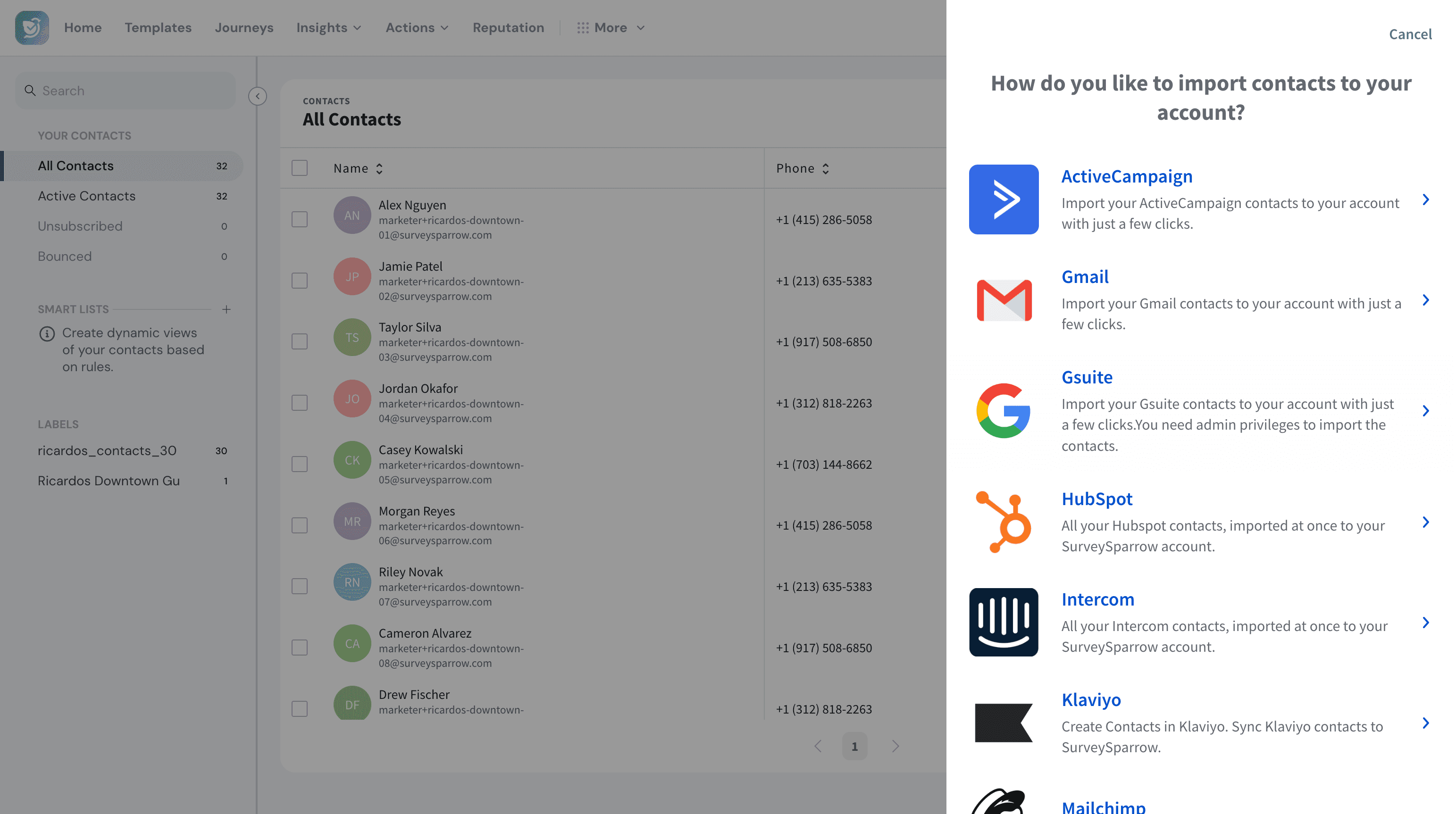1456x814 pixels.
Task: Select the Taylor Silva row checkbox
Action: pos(299,341)
